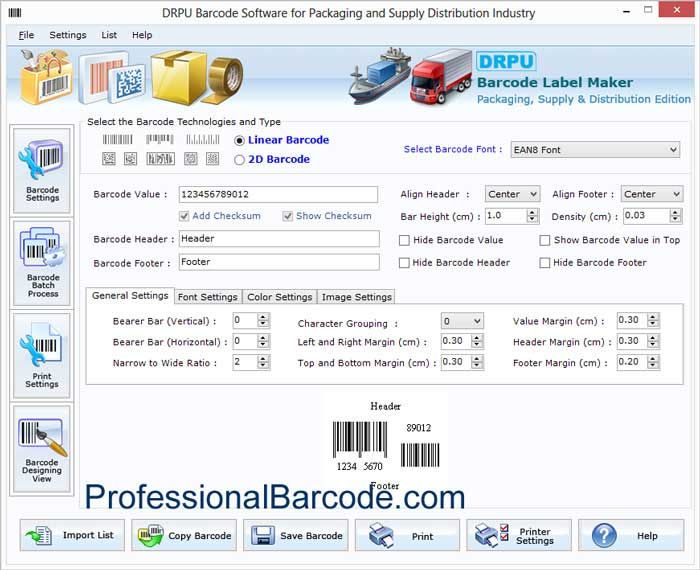Click the first linear barcode sample icon
This screenshot has width=700, height=570.
pyautogui.click(x=117, y=140)
